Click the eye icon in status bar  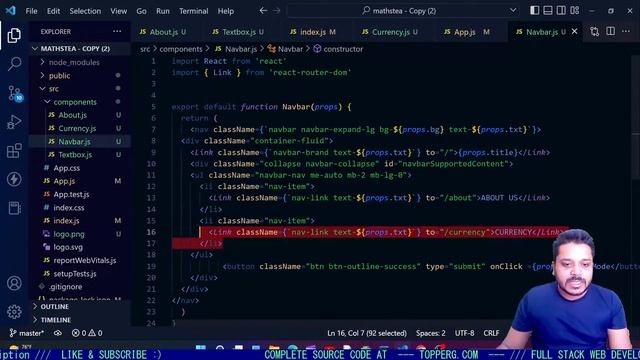pos(58,333)
